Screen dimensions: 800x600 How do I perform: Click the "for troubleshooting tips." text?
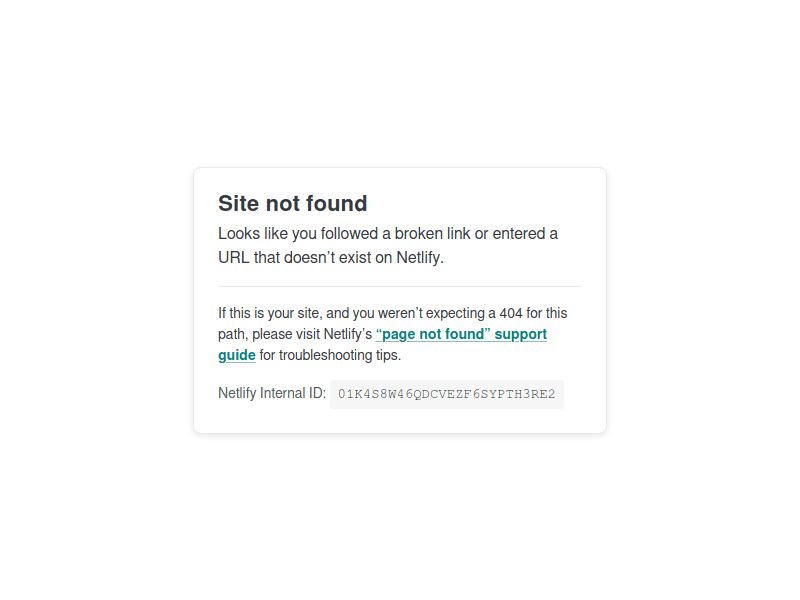click(x=330, y=355)
